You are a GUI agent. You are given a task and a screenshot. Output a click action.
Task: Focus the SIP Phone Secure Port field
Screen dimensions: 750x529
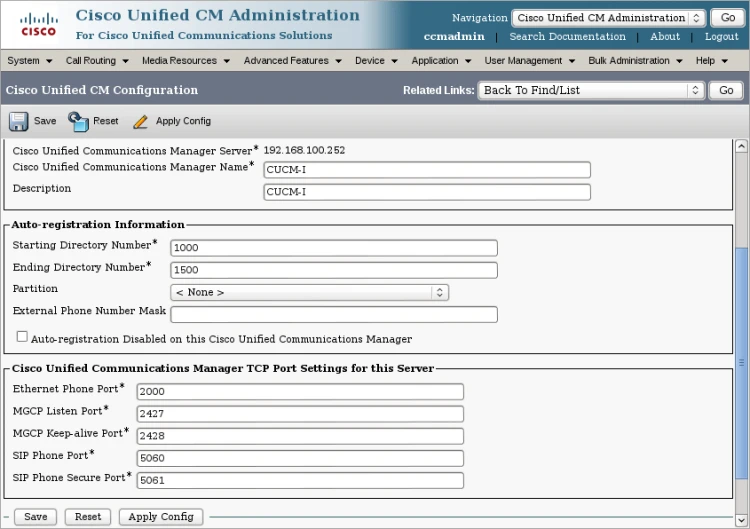[300, 480]
